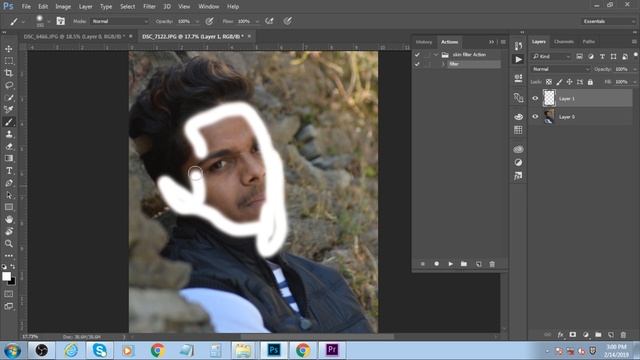Open the Edit Toolbar three-dots menu

9,256
